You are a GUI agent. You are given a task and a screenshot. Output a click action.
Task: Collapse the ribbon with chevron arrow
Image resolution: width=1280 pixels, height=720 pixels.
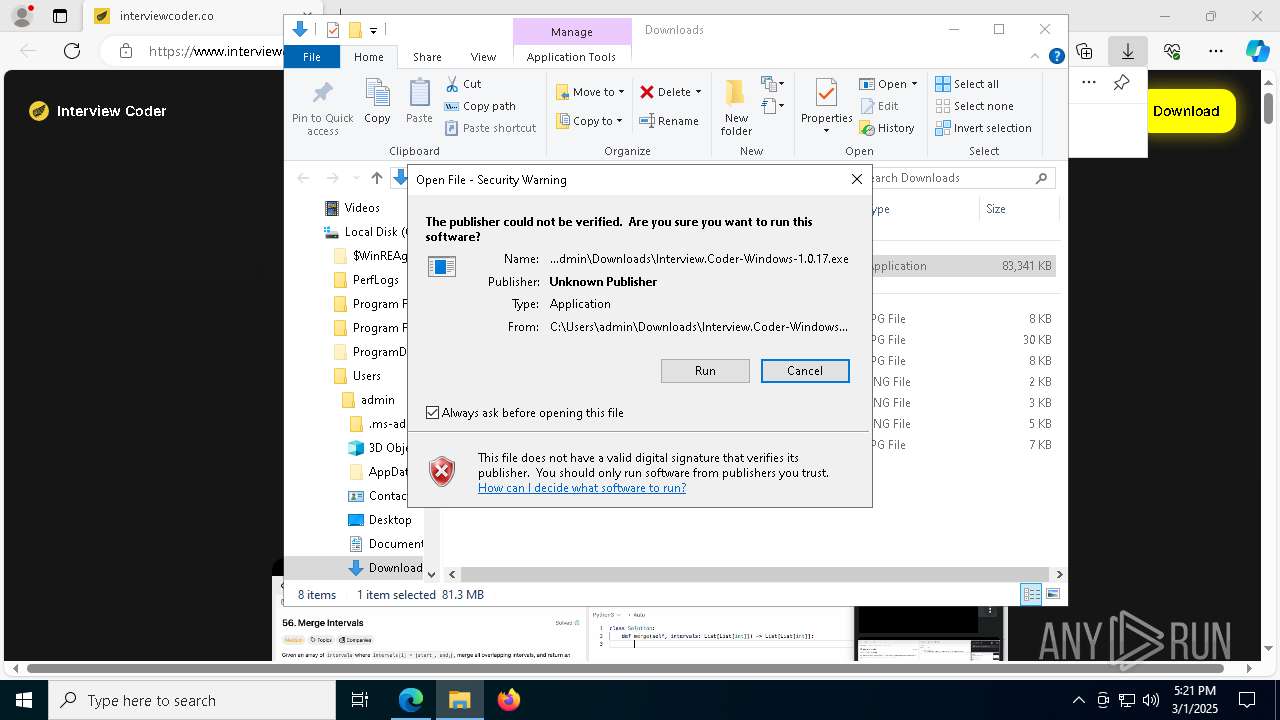click(x=1036, y=57)
